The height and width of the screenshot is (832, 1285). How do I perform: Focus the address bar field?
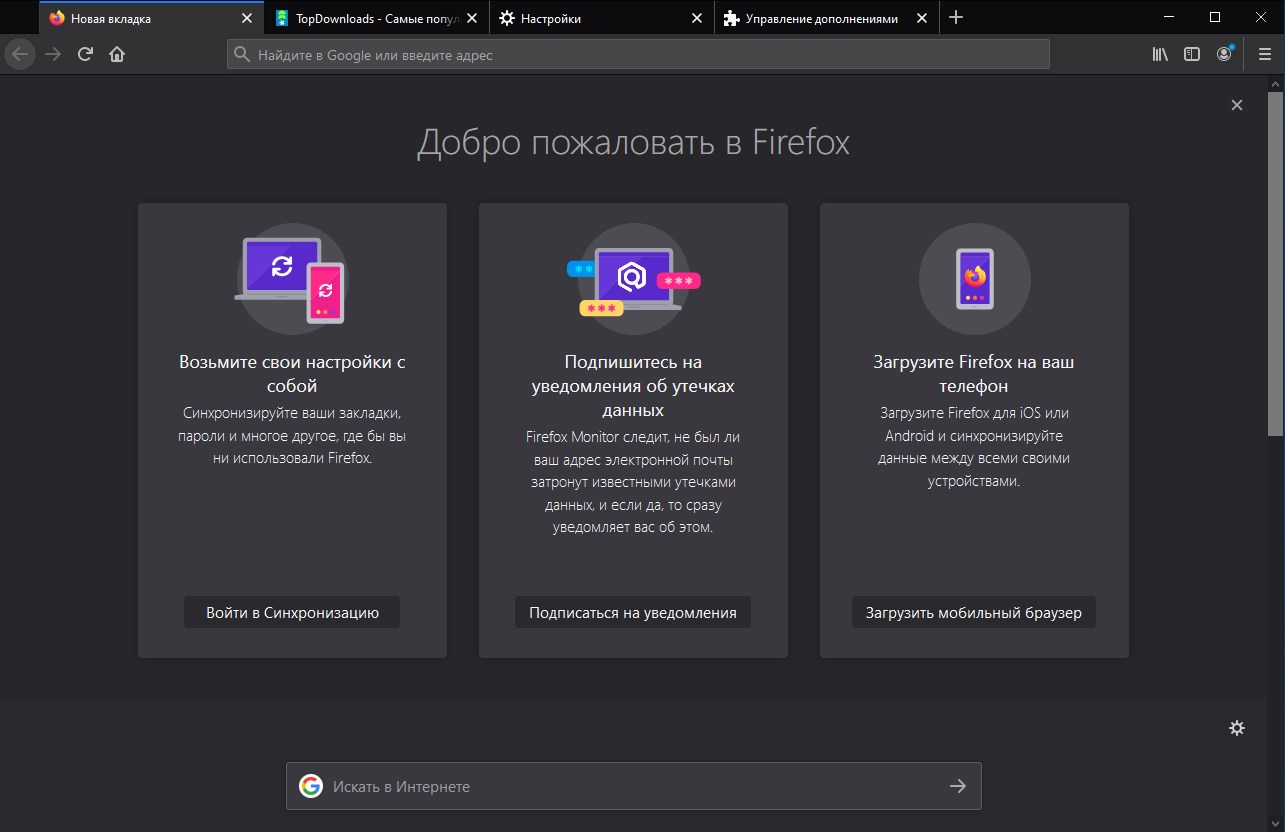(638, 54)
